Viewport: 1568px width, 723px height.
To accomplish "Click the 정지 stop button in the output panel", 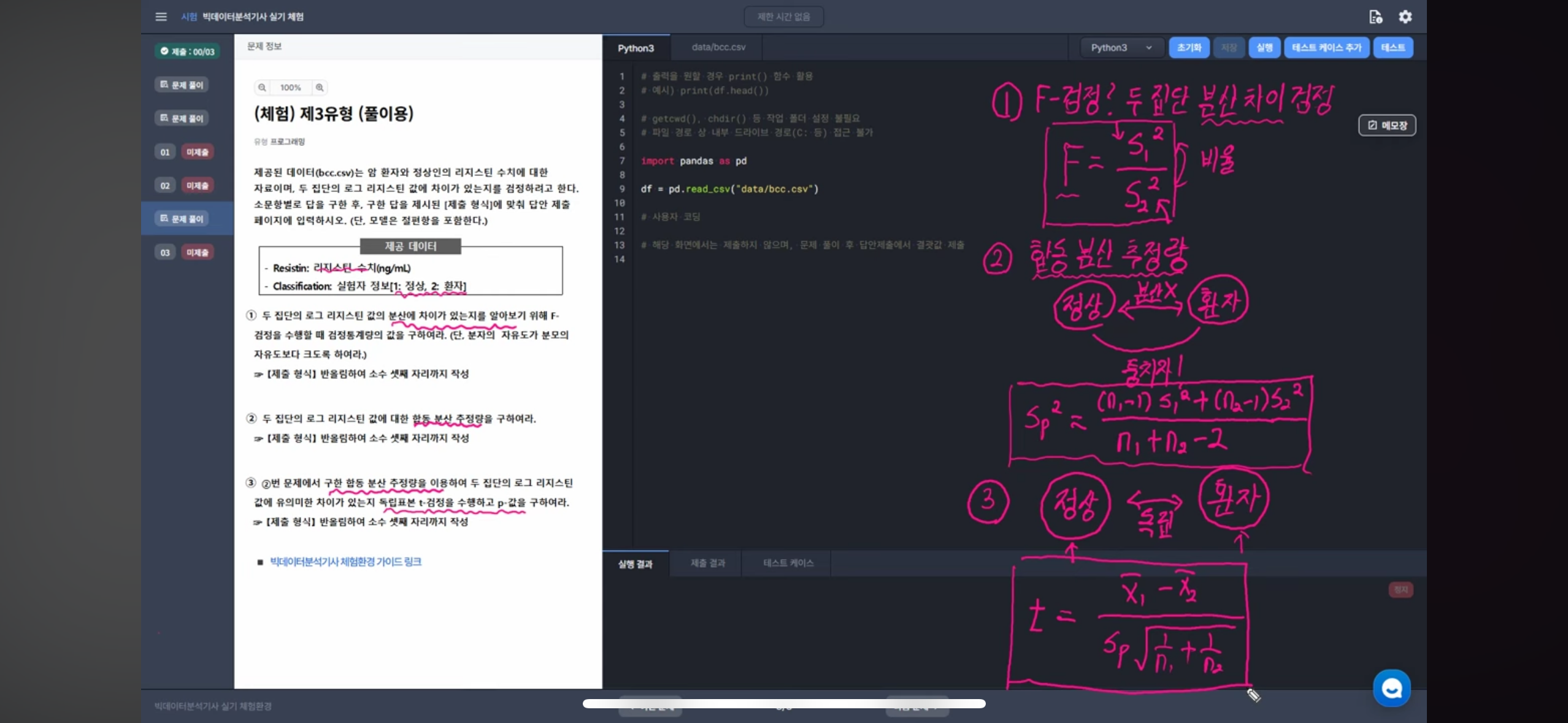I will (1401, 589).
